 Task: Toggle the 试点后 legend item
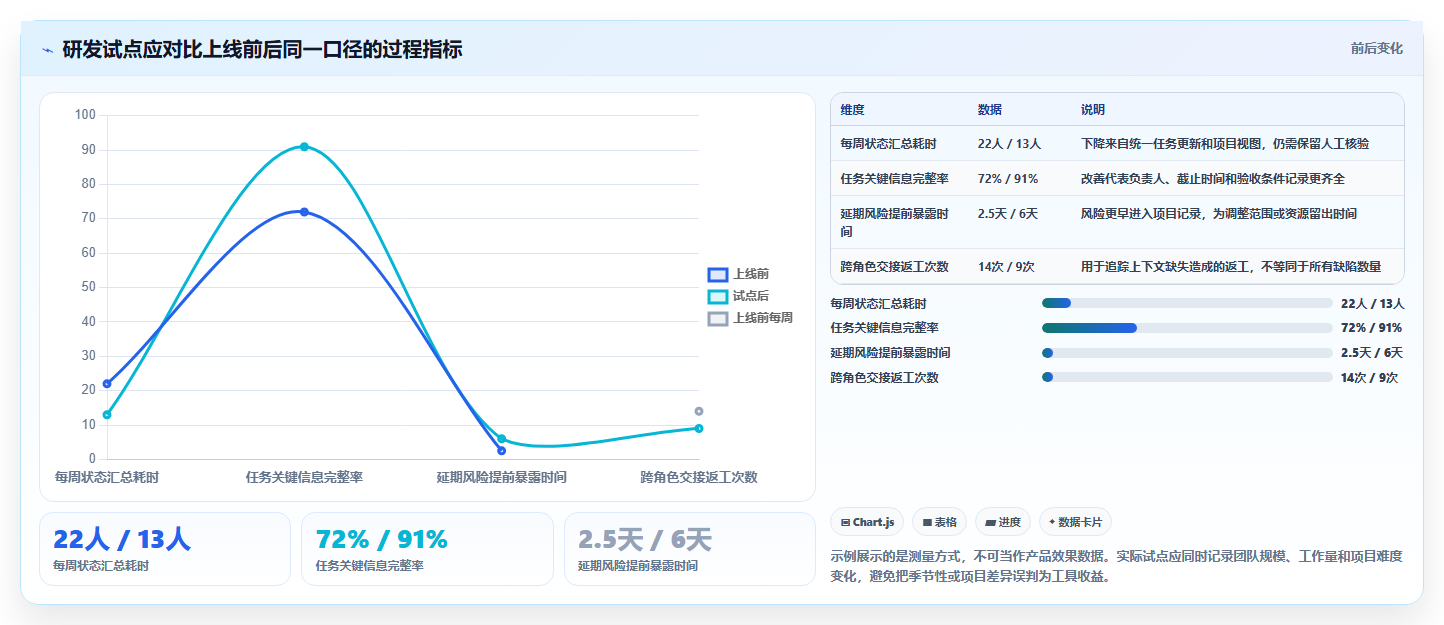point(738,296)
